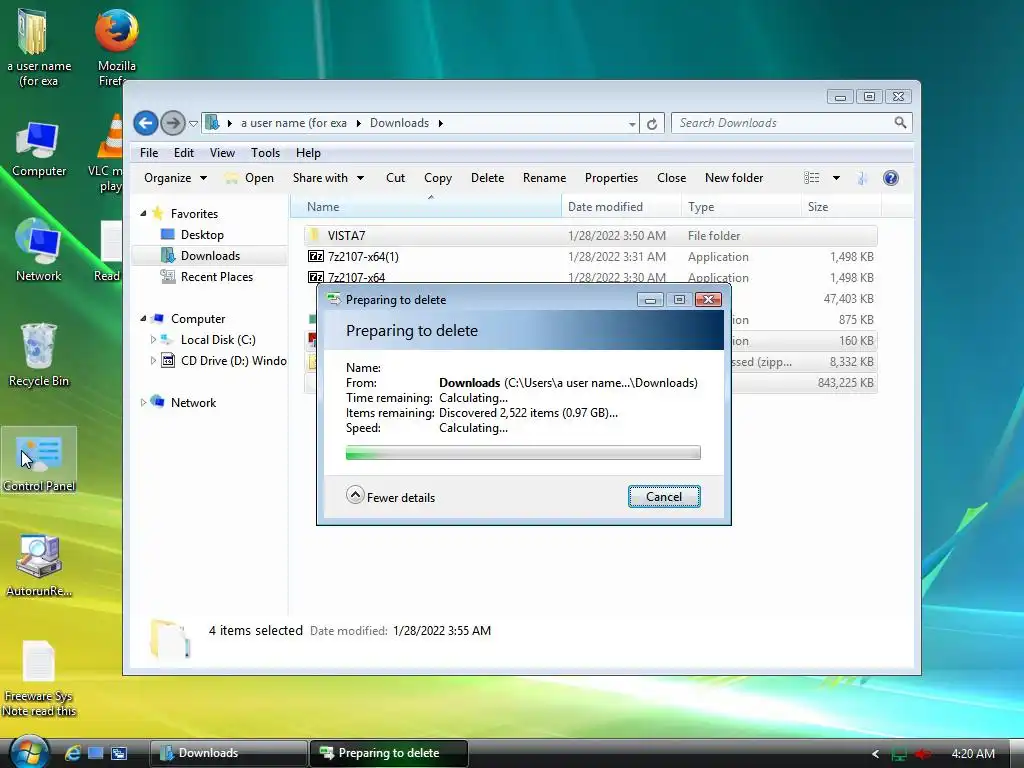Click the Forward navigation arrow
This screenshot has height=768, width=1024.
click(x=172, y=123)
